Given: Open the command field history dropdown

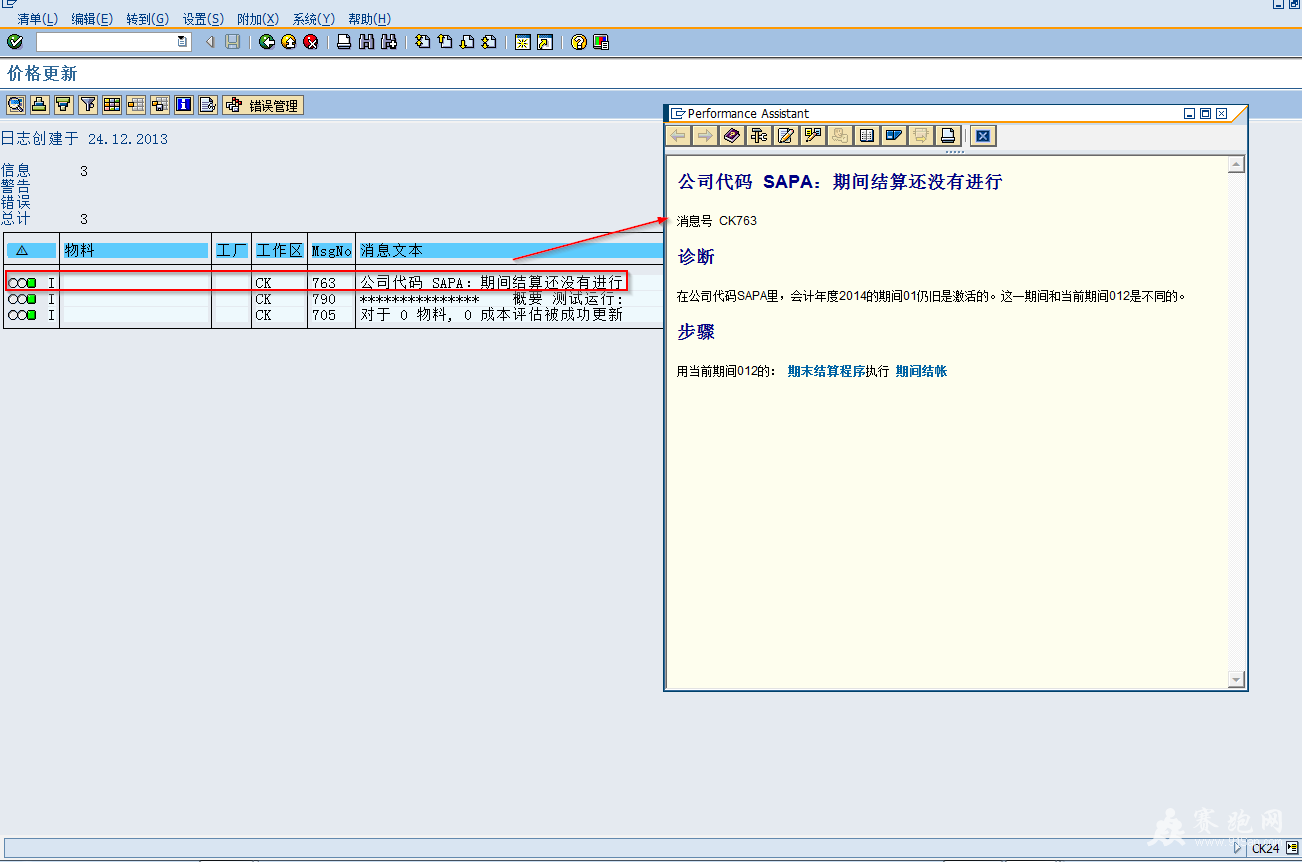Looking at the screenshot, I should 182,42.
